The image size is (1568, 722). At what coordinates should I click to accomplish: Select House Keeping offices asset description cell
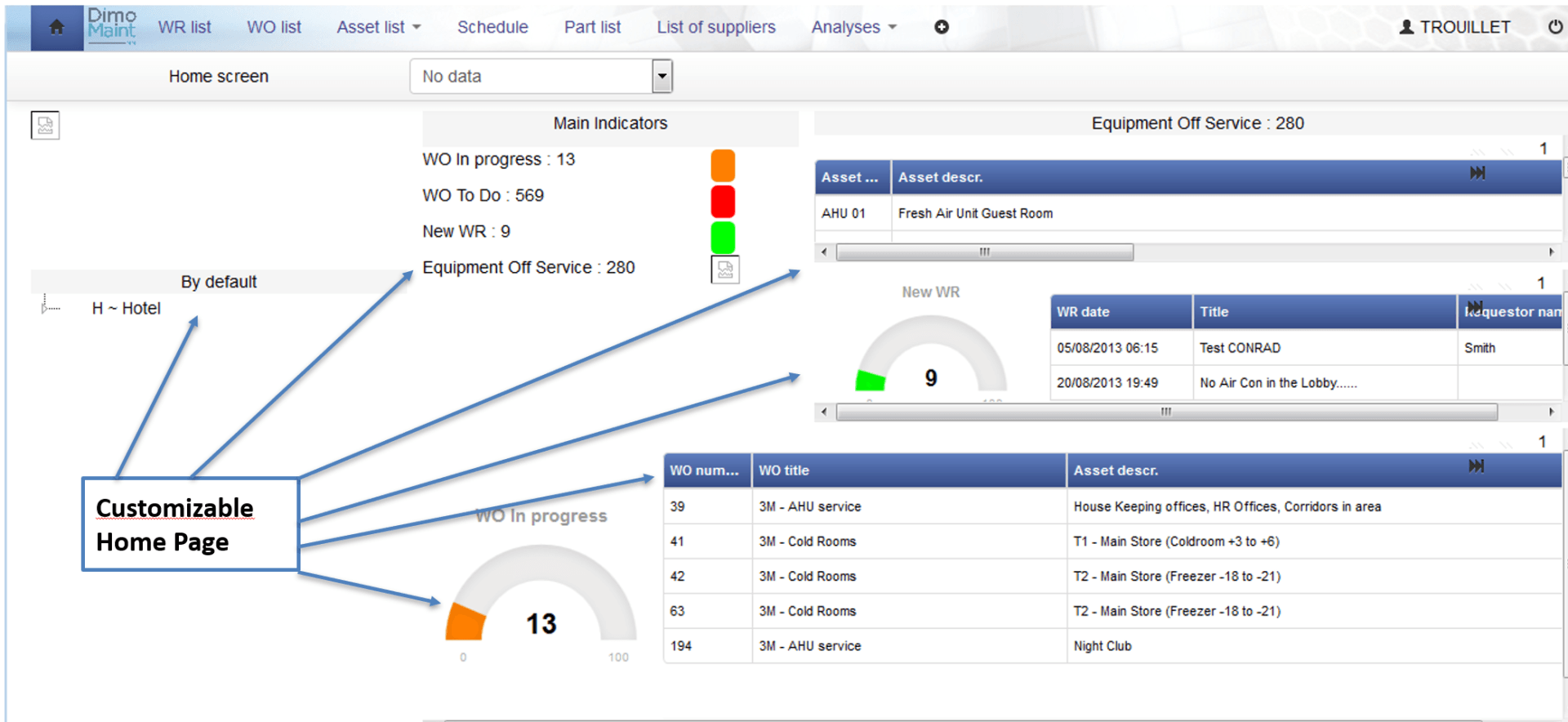pyautogui.click(x=1314, y=506)
